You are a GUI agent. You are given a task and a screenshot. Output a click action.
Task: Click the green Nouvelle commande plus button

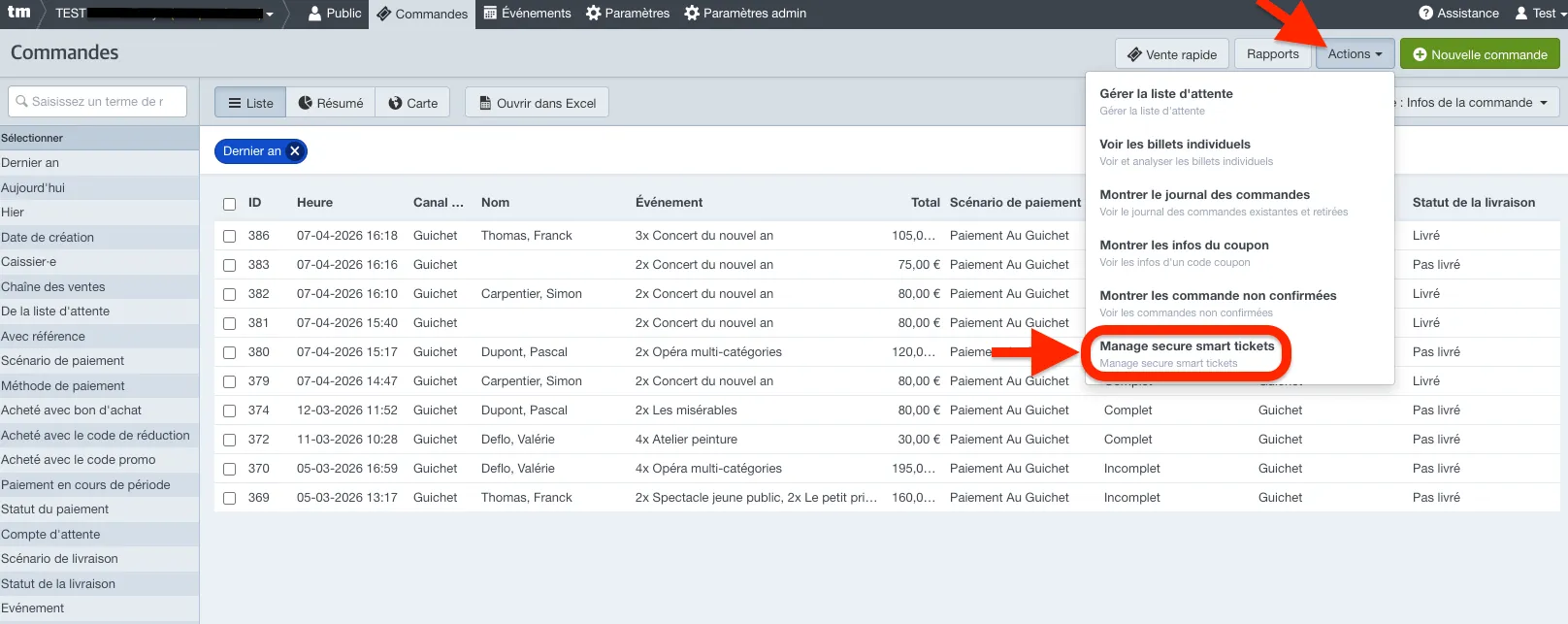tap(1480, 54)
